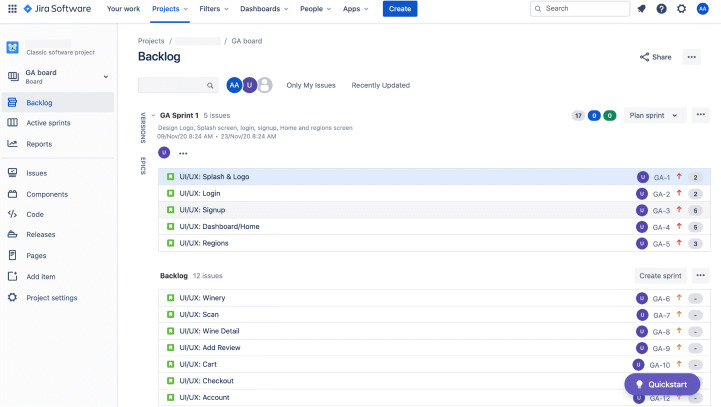This screenshot has width=721, height=407.
Task: Click the GA board breadcrumb link
Action: pyautogui.click(x=247, y=41)
